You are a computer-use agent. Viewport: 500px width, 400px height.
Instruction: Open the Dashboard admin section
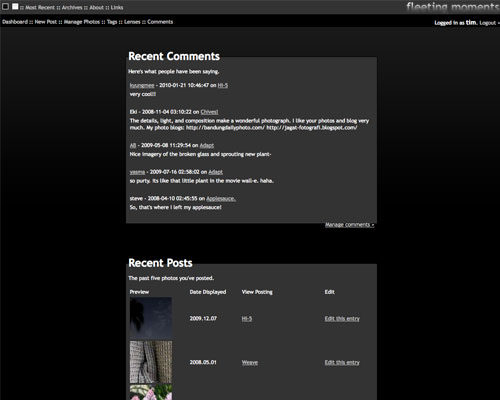coord(15,22)
